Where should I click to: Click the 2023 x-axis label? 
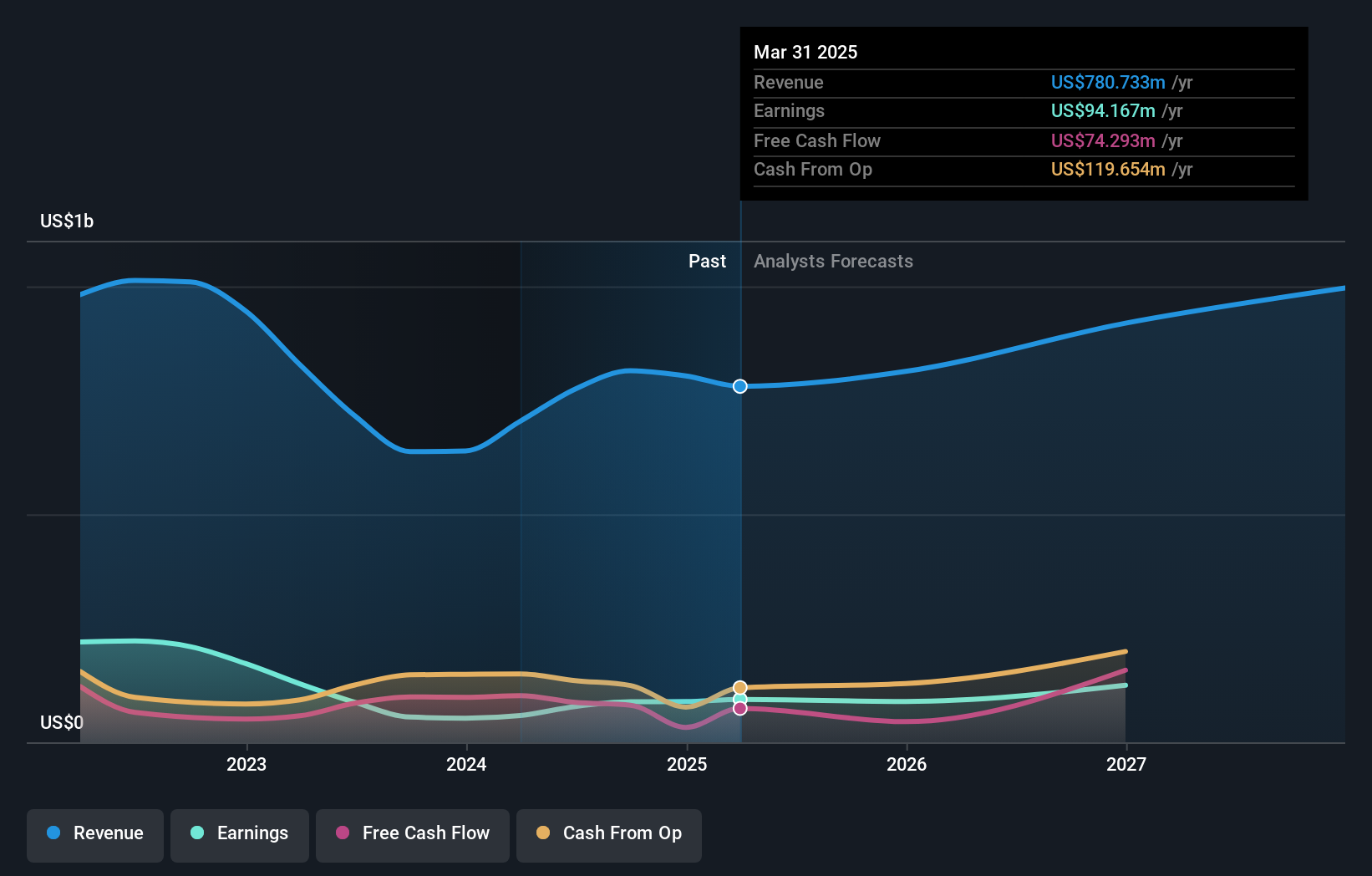click(246, 764)
